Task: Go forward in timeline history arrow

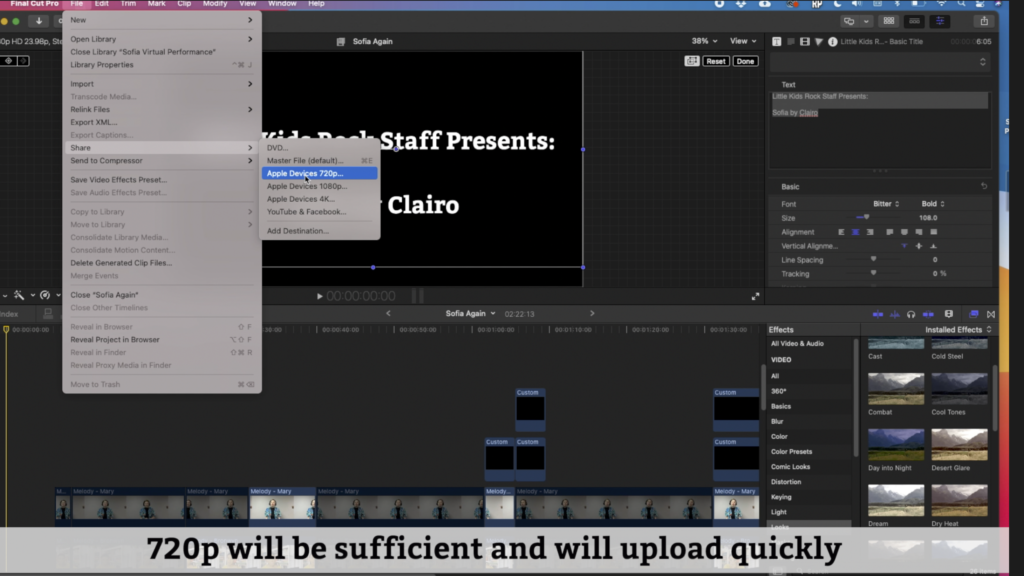Action: click(x=592, y=313)
